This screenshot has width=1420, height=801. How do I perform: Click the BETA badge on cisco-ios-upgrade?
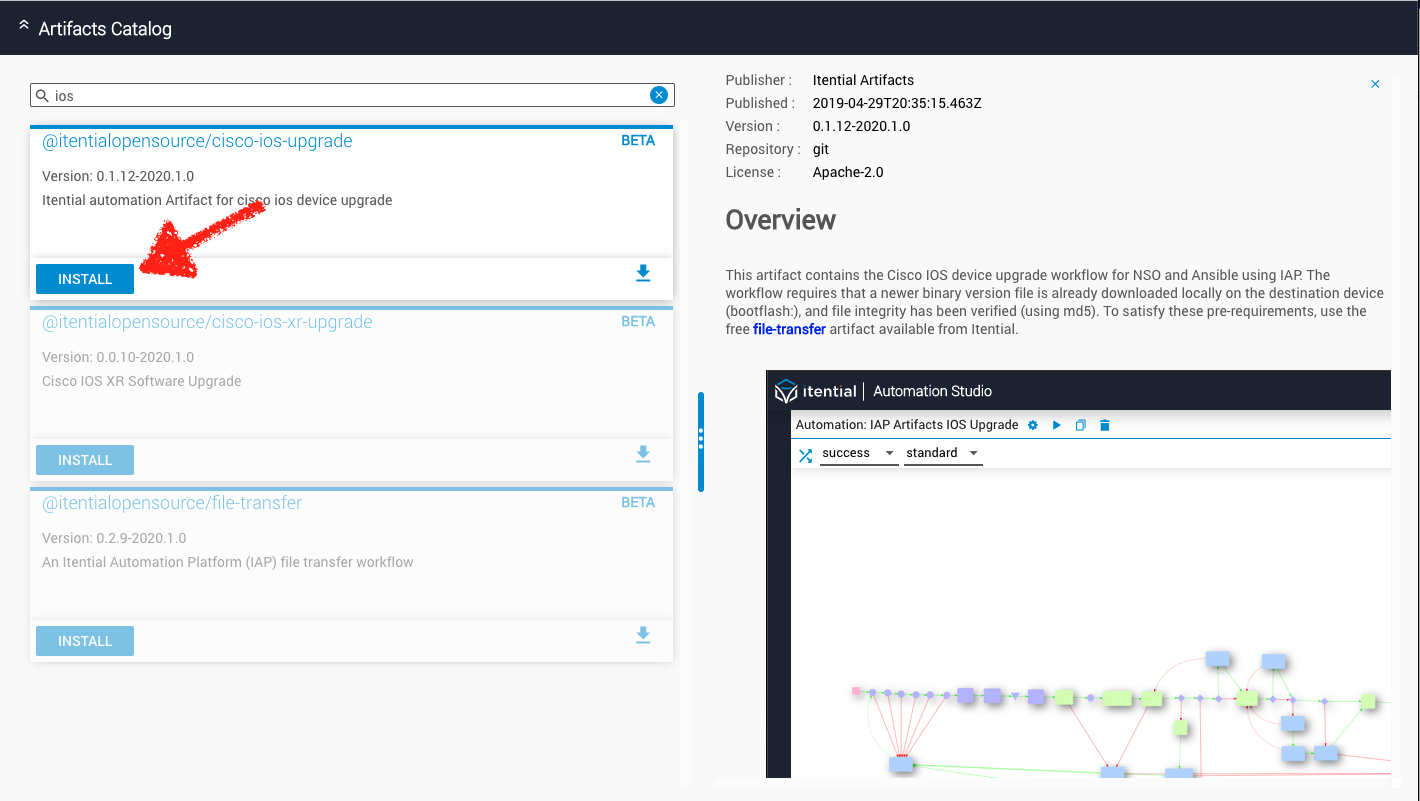tap(638, 141)
